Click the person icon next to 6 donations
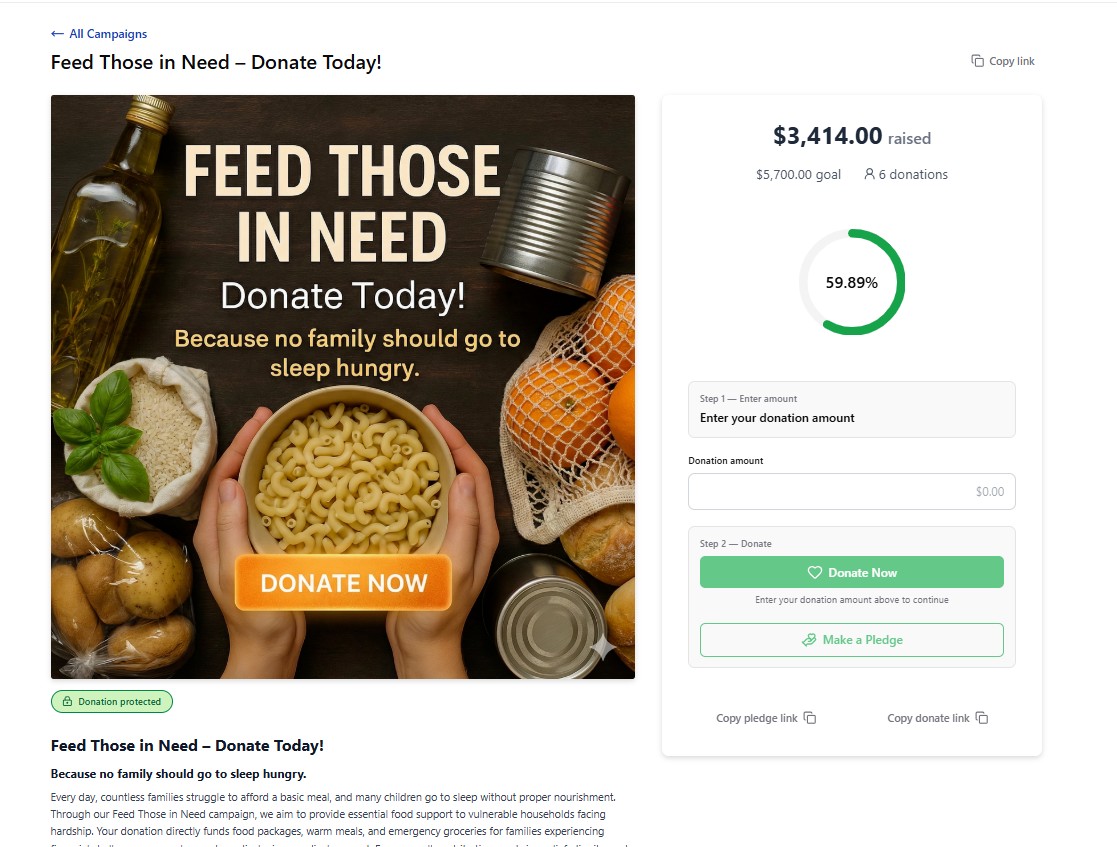The height and width of the screenshot is (847, 1117). click(x=868, y=174)
